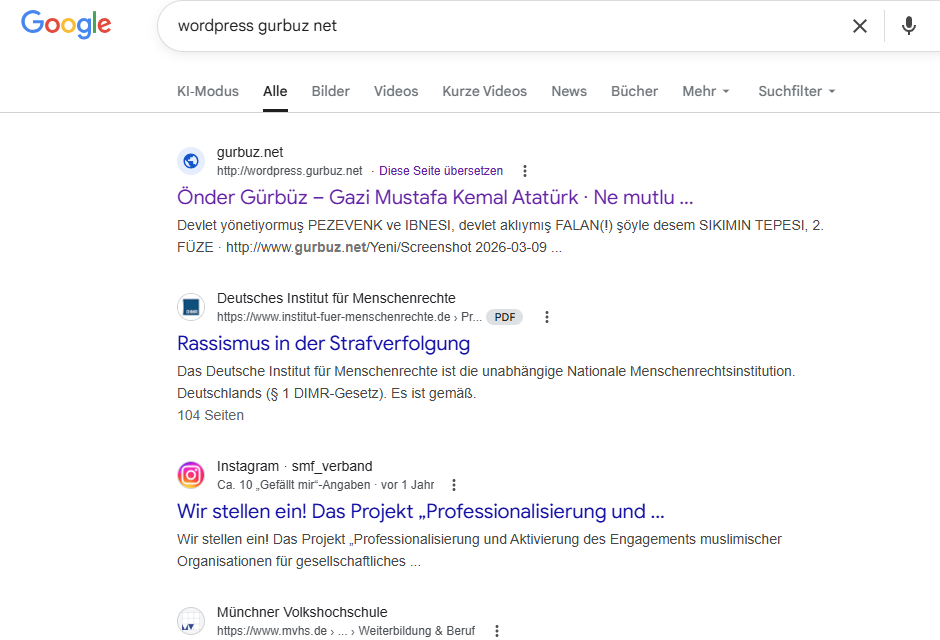Switch to the Bilder tab
Image resolution: width=940 pixels, height=640 pixels.
pos(330,91)
